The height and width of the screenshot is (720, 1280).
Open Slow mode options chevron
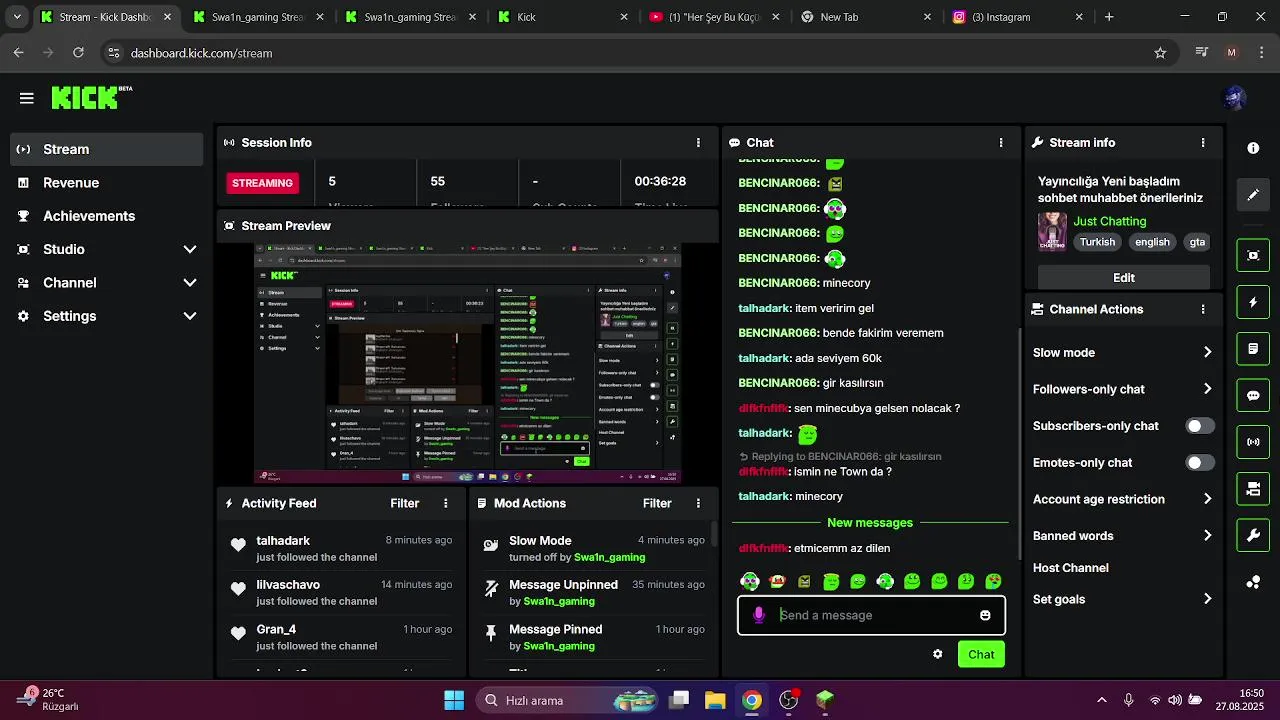tap(1207, 353)
